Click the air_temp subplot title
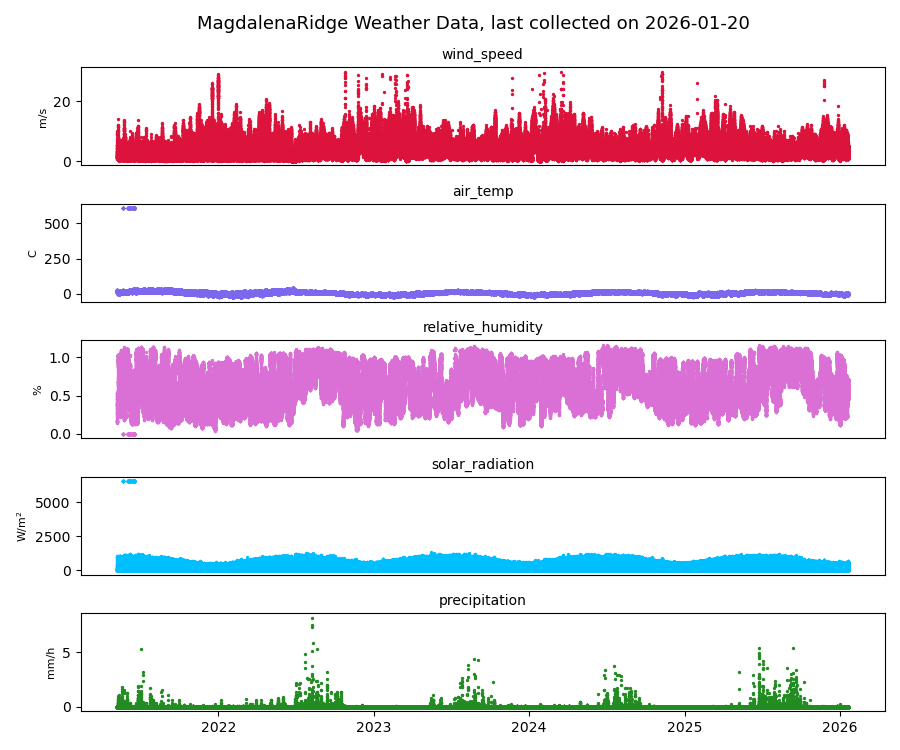The image size is (900, 750). (482, 191)
